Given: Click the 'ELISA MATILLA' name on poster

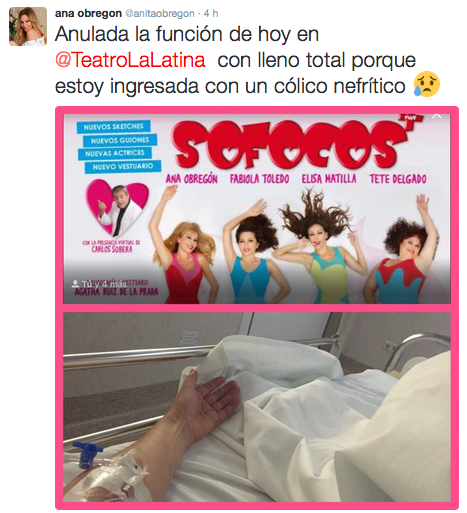Looking at the screenshot, I should coord(329,179).
